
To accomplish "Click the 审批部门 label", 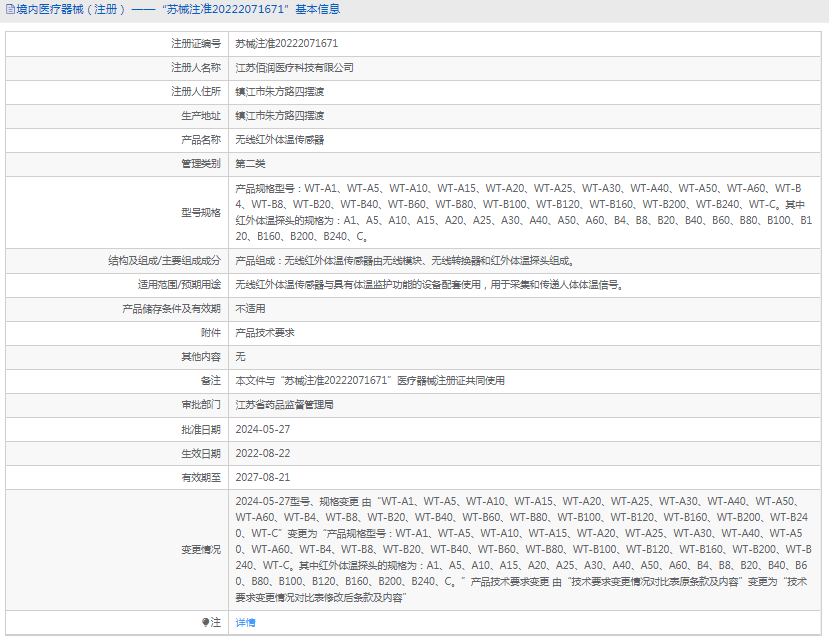I will click(x=201, y=405).
